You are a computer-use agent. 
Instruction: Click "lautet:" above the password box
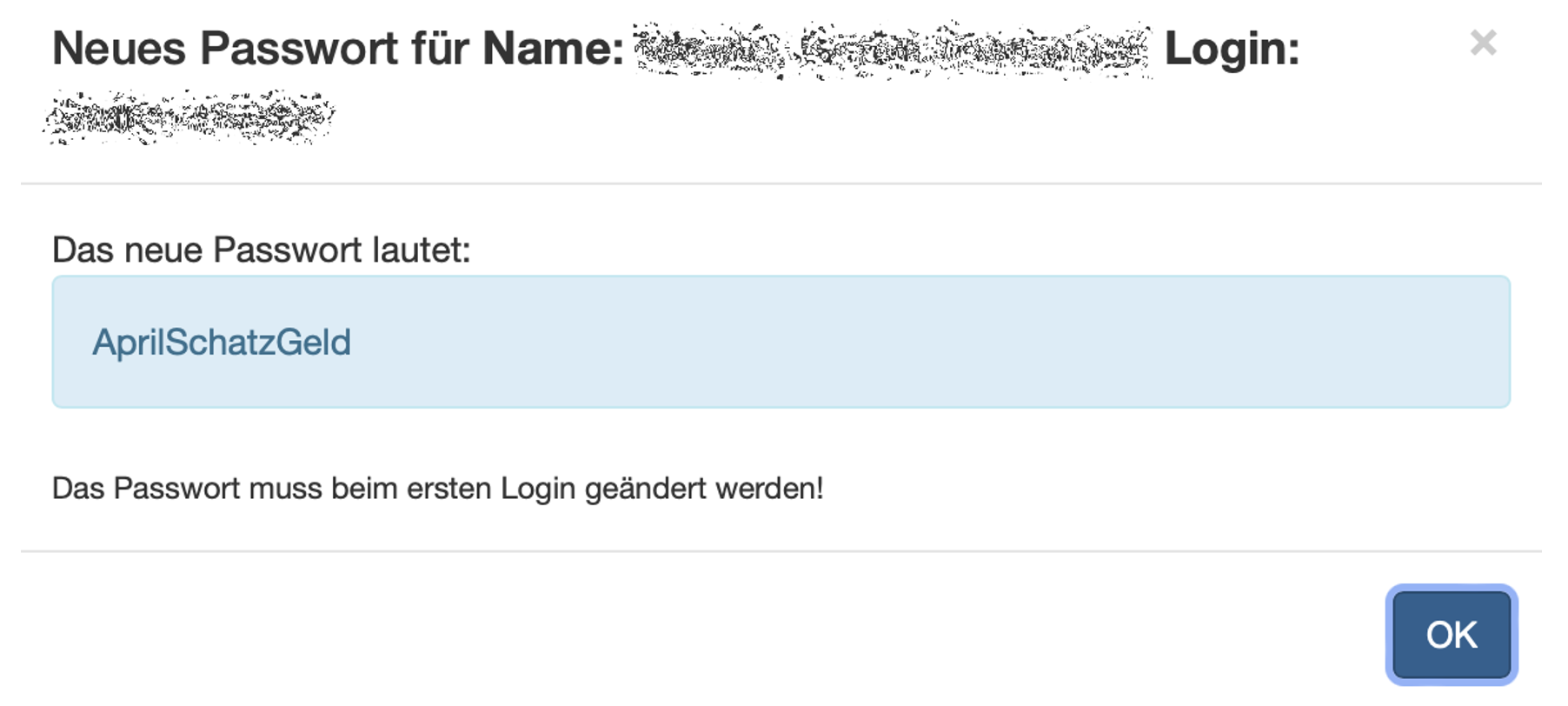[421, 250]
